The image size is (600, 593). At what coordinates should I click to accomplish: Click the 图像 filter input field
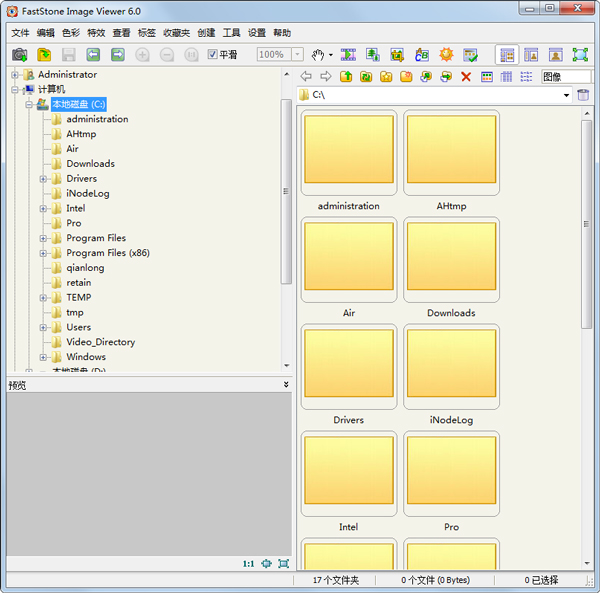(x=566, y=77)
